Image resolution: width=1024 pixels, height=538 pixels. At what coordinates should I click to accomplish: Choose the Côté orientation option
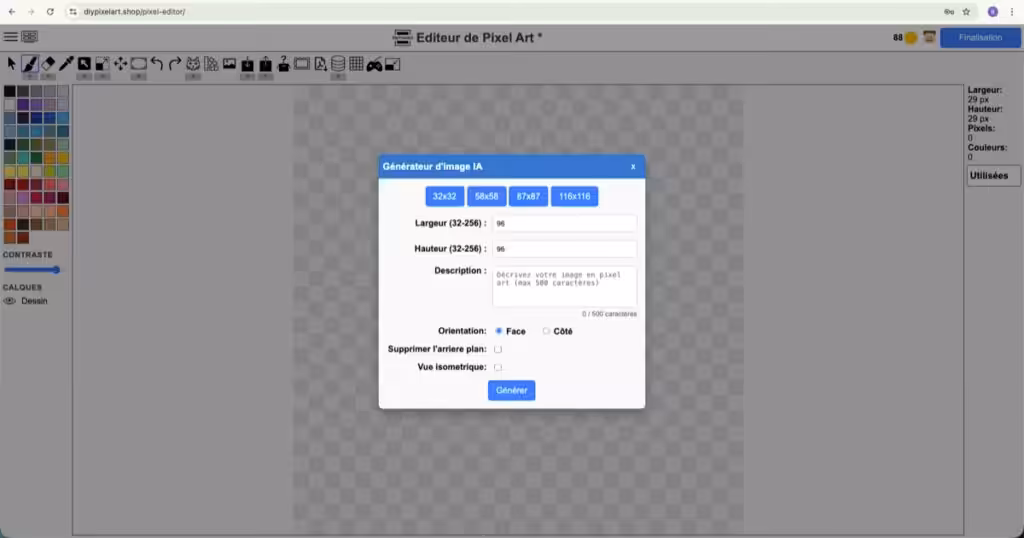(546, 331)
